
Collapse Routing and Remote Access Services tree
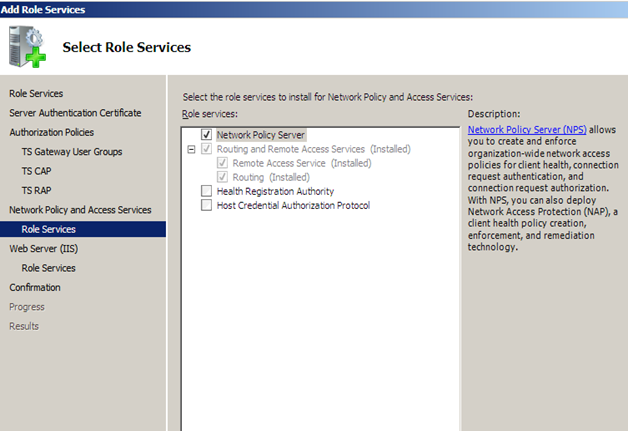coord(190,149)
